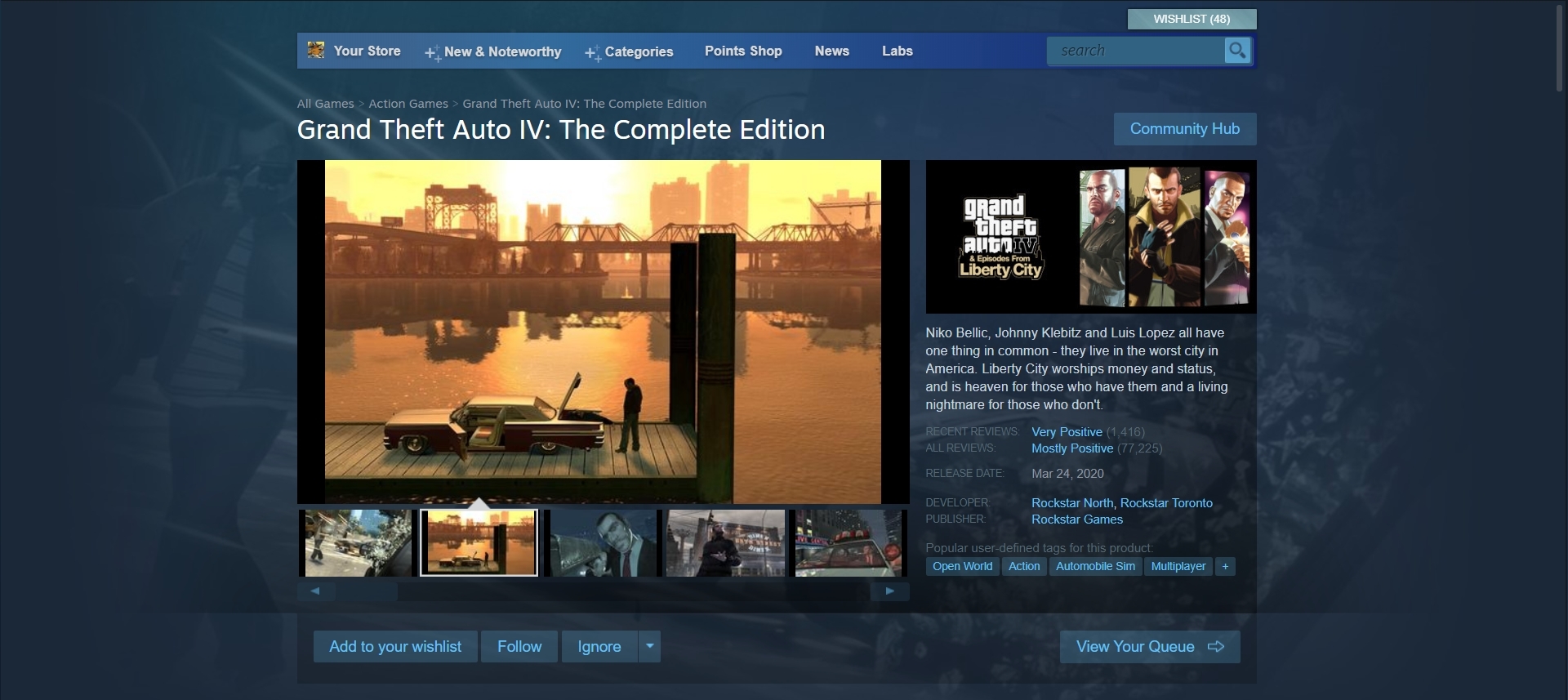Open the Community Hub

[x=1184, y=129]
